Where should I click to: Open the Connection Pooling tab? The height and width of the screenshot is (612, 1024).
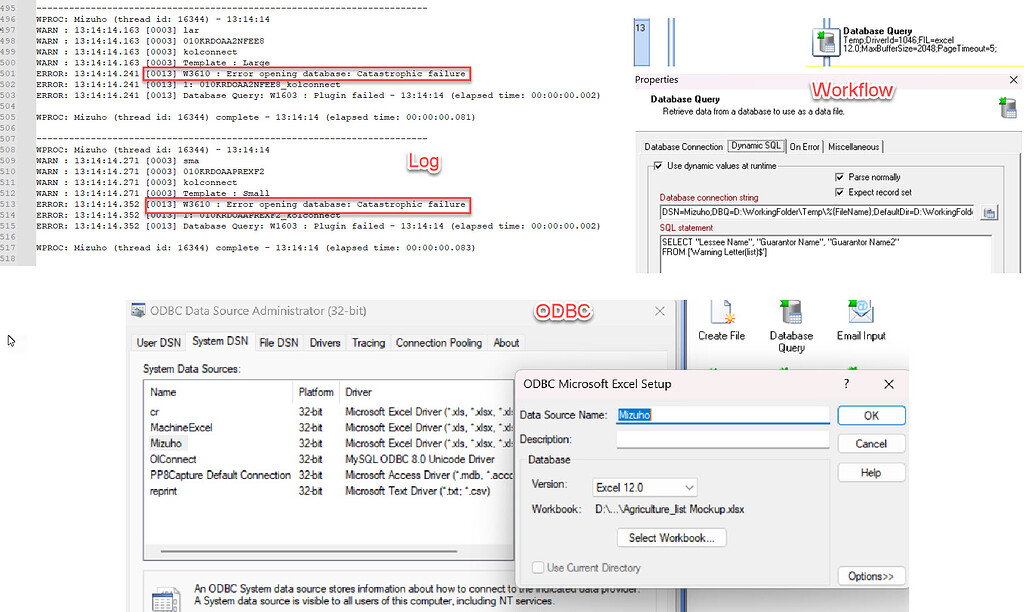point(438,342)
